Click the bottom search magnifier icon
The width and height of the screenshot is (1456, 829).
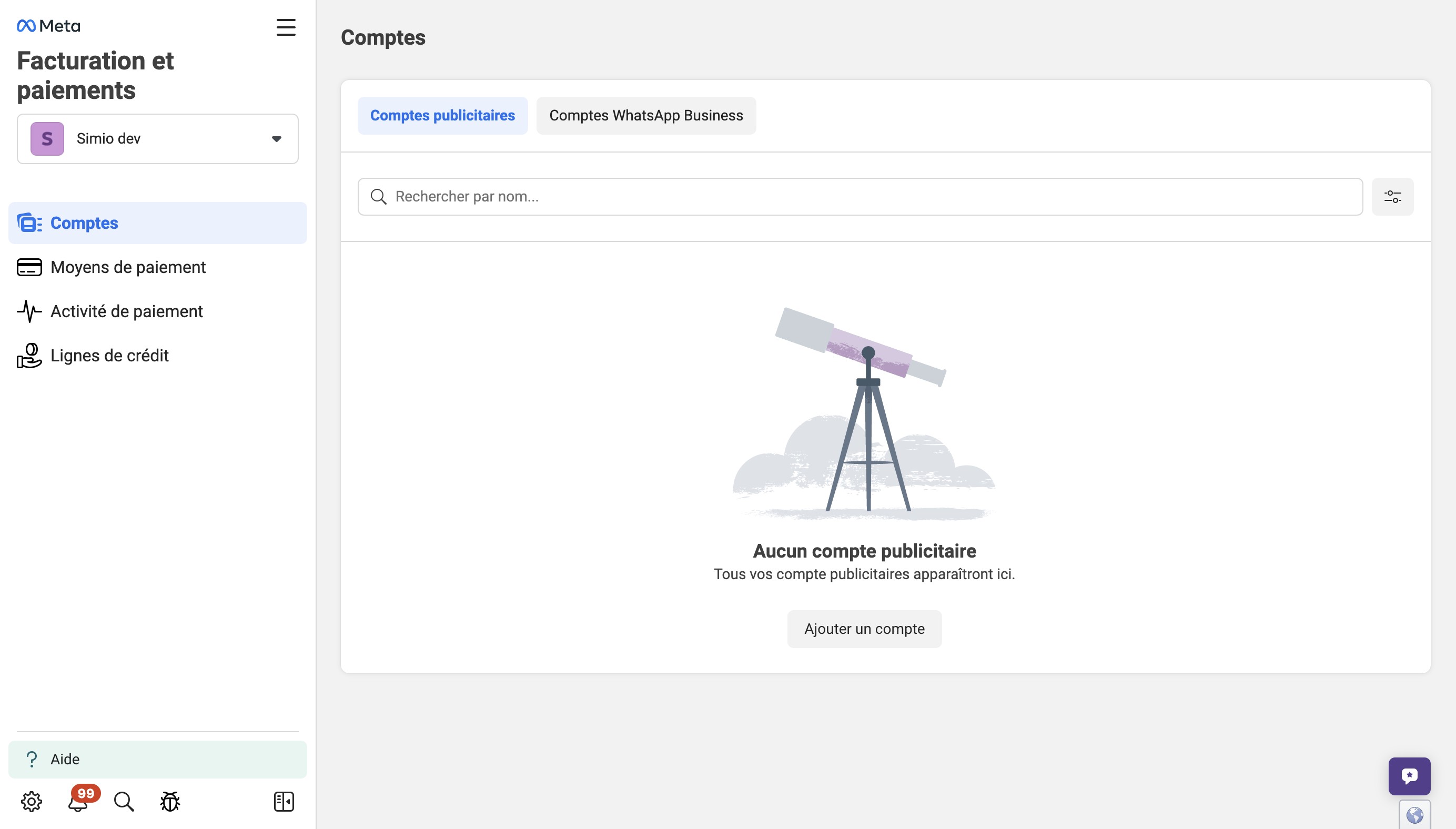[124, 801]
